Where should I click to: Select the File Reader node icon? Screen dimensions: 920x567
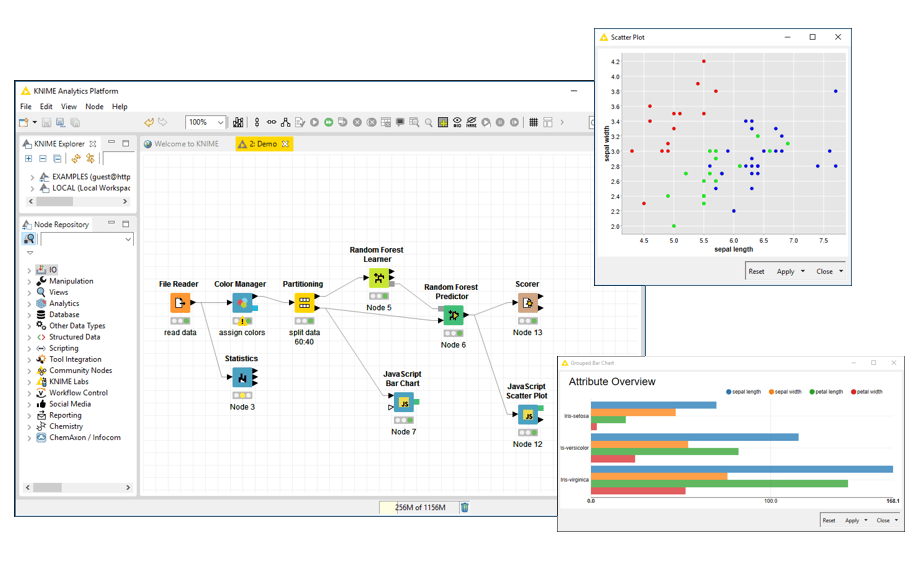pos(180,303)
